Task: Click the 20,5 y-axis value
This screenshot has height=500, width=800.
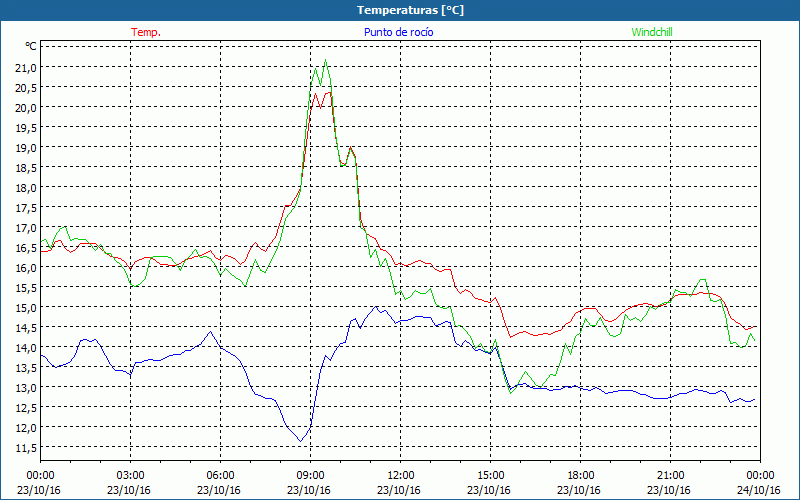Action: tap(26, 87)
